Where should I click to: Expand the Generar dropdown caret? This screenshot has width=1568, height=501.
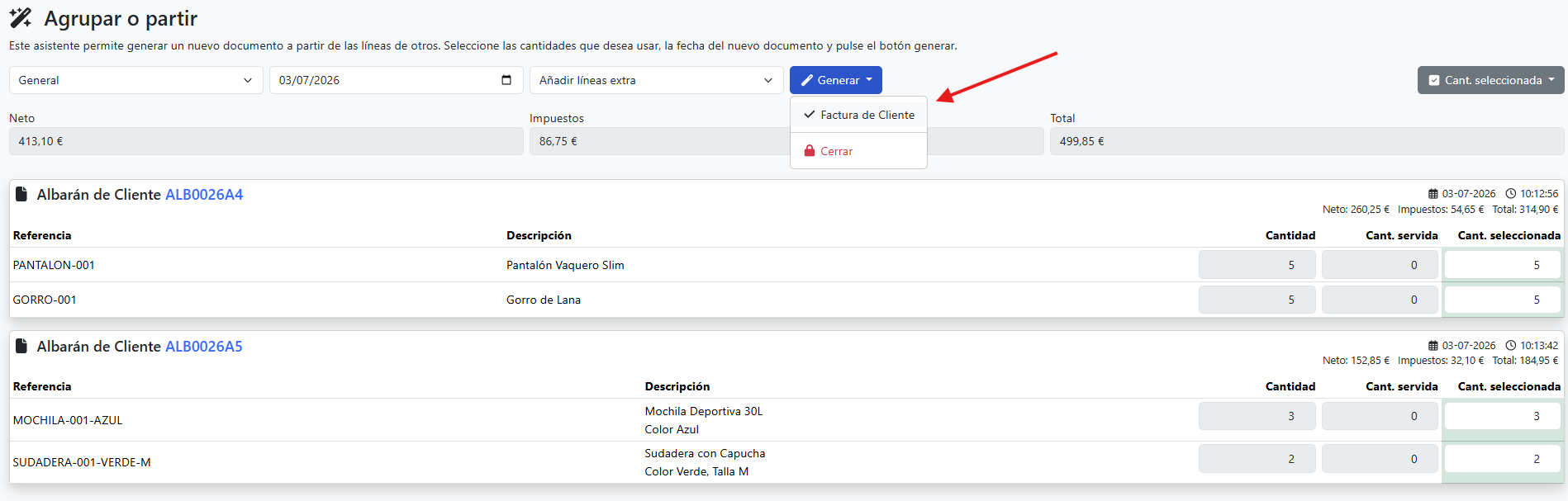click(869, 80)
